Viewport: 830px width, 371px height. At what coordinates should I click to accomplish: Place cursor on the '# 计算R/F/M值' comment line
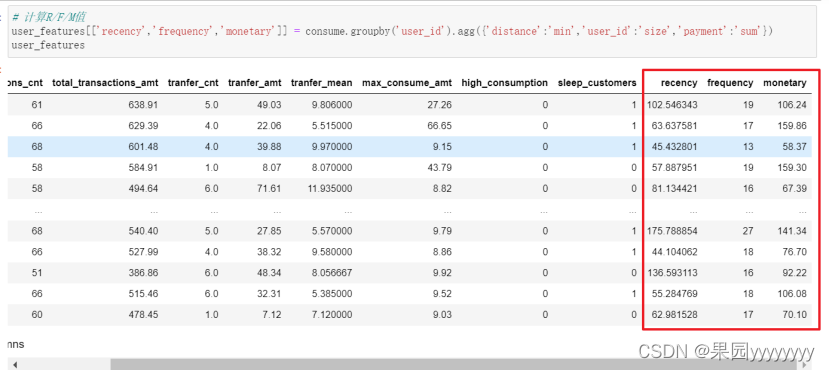click(50, 17)
